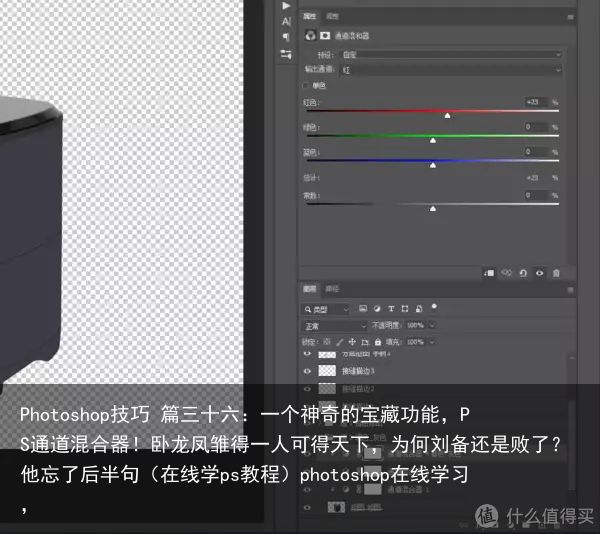Filter layers by shape layers
The height and width of the screenshot is (534, 600).
(x=405, y=308)
